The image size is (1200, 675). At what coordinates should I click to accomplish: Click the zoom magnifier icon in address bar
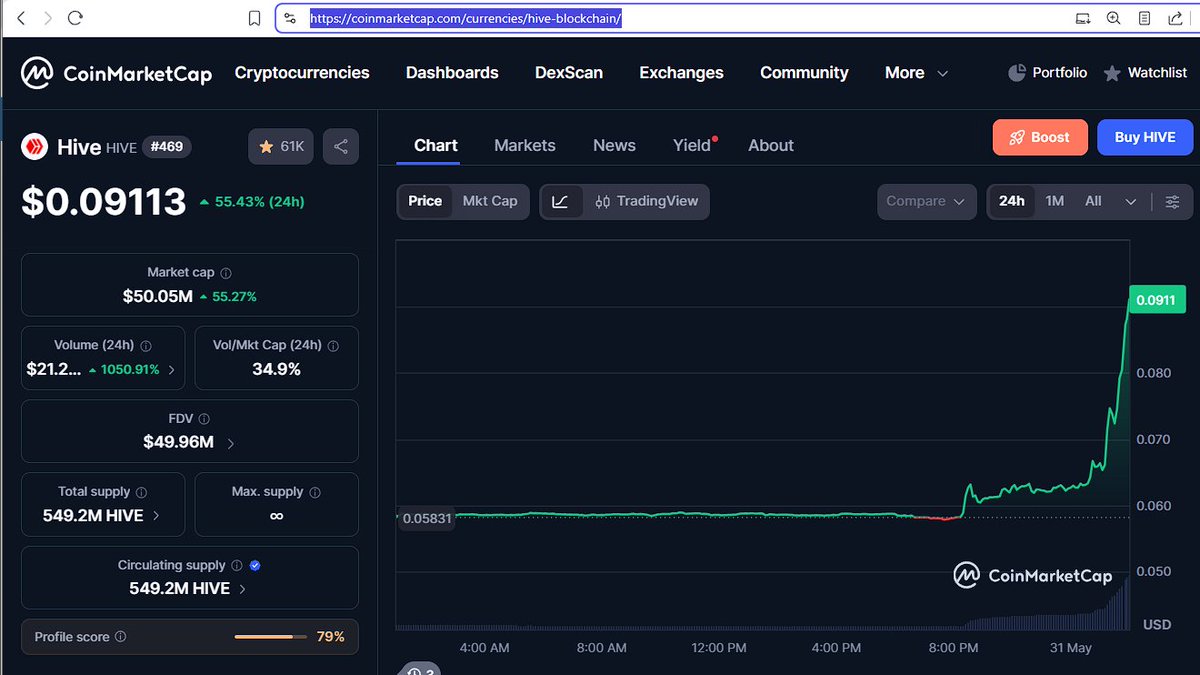click(1113, 18)
